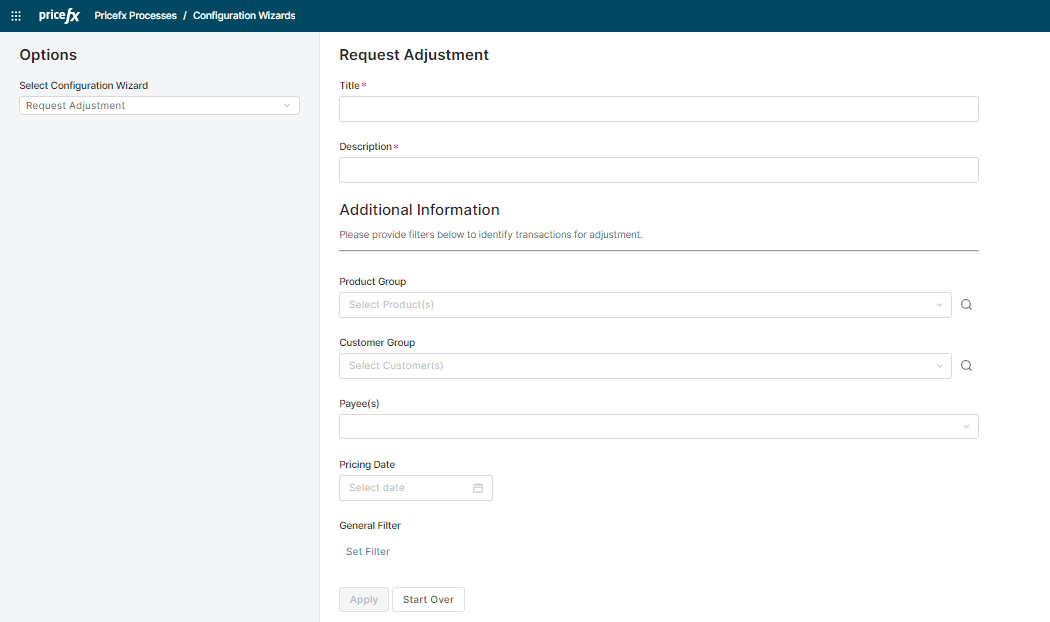Open the Product Group dropdown
The height and width of the screenshot is (622, 1050).
pos(640,305)
